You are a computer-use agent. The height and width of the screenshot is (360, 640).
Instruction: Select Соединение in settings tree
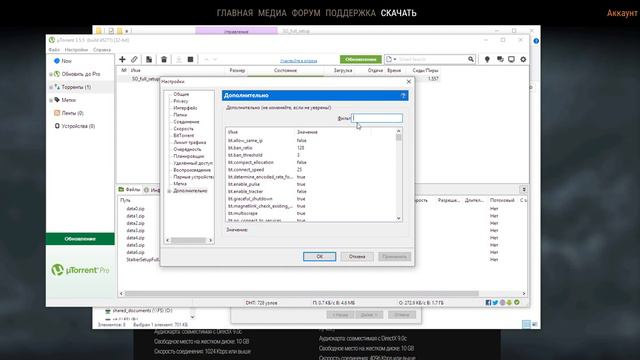point(186,122)
